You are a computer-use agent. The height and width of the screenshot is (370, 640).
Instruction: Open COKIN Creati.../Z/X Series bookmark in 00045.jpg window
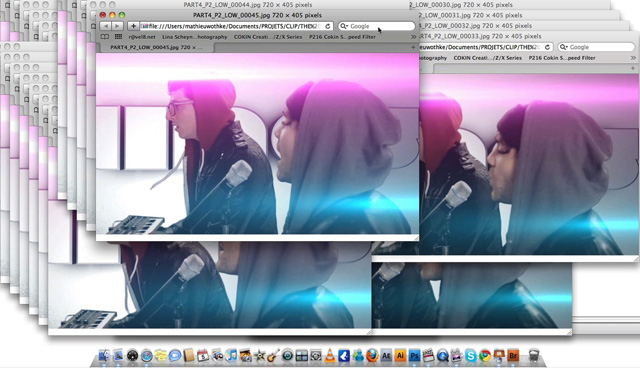(x=268, y=37)
